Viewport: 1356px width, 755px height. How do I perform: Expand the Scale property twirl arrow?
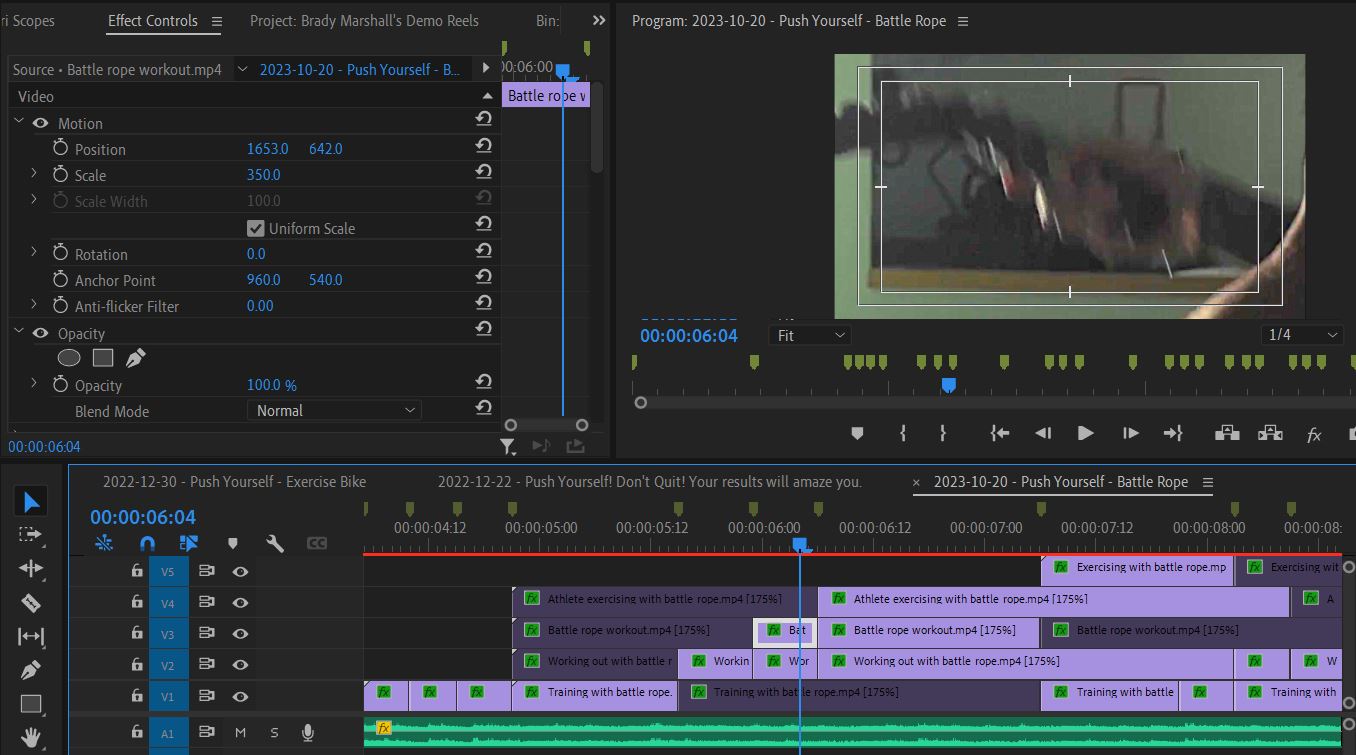tap(33, 174)
